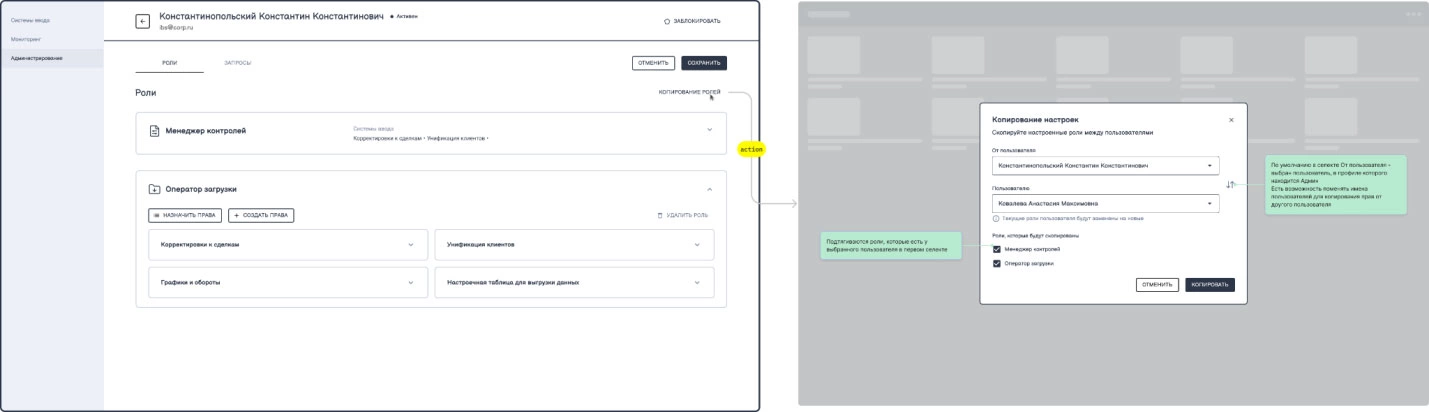Click the email ibs@corp.ru under user name
The height and width of the screenshot is (412, 1429).
[175, 28]
